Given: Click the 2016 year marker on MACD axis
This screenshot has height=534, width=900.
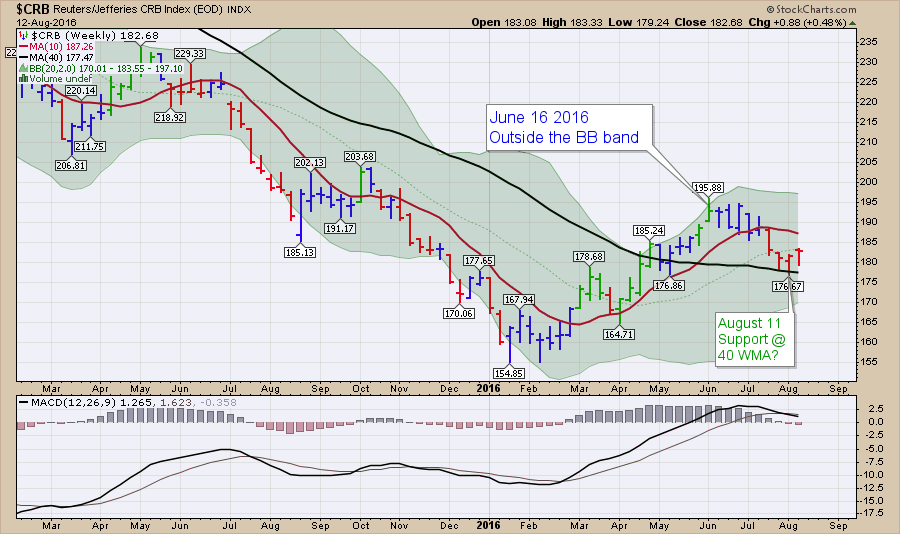Looking at the screenshot, I should click(x=488, y=525).
